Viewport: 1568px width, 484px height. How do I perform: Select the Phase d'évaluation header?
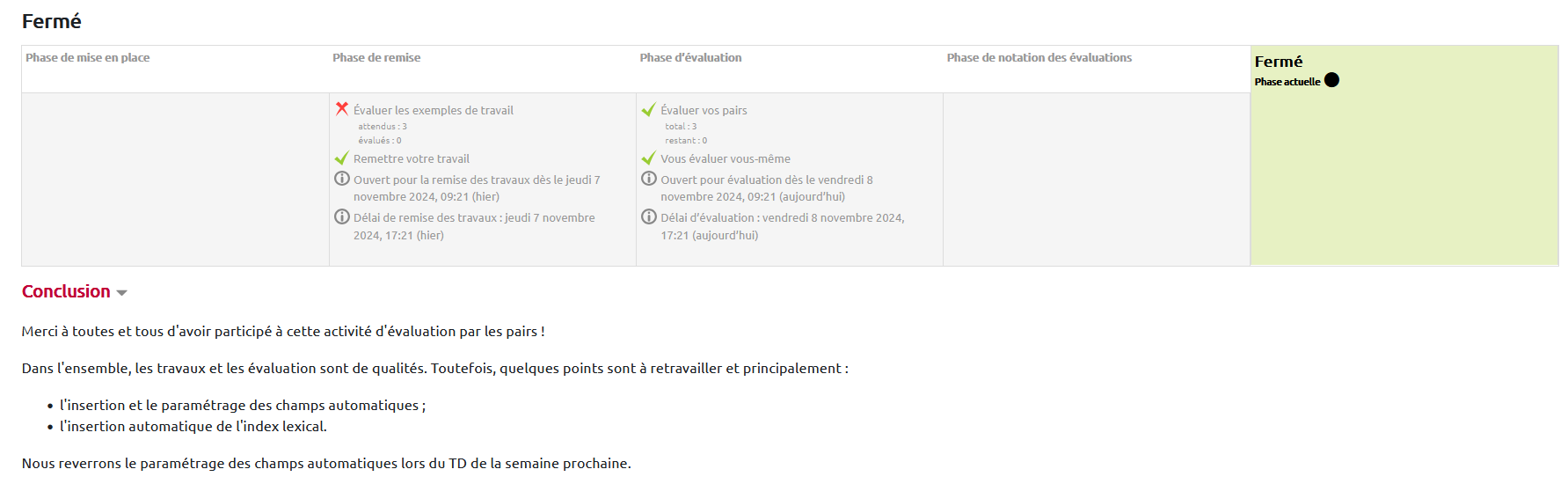(x=690, y=58)
